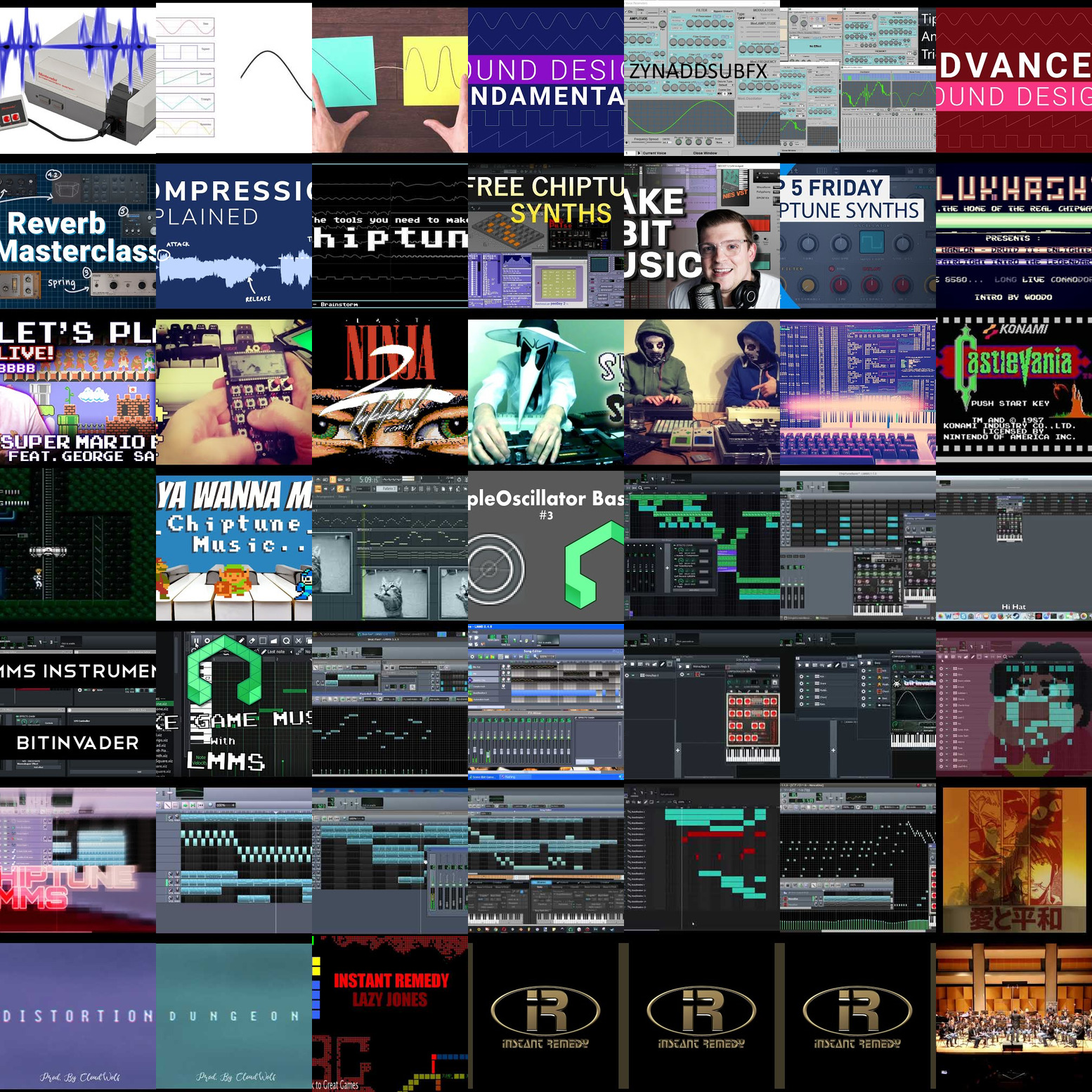Open the Make 8 Bit Music thumbnail with man
The width and height of the screenshot is (1092, 1092).
[x=702, y=237]
